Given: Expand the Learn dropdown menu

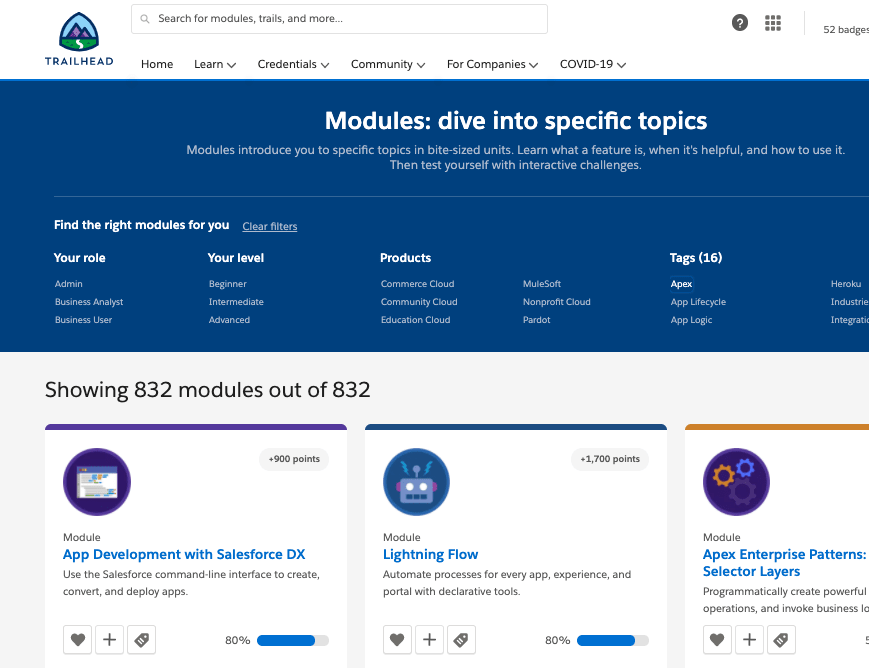Looking at the screenshot, I should [x=215, y=64].
